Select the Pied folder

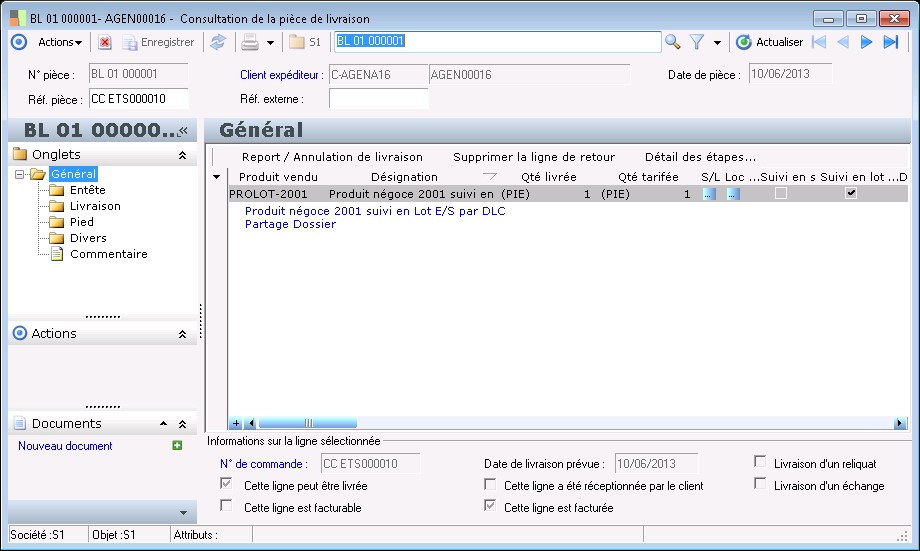pos(82,222)
